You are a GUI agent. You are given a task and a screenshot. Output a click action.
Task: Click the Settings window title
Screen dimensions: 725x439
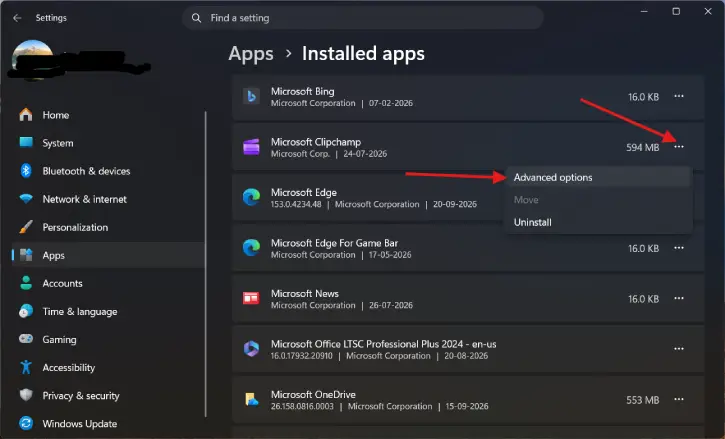pyautogui.click(x=51, y=18)
